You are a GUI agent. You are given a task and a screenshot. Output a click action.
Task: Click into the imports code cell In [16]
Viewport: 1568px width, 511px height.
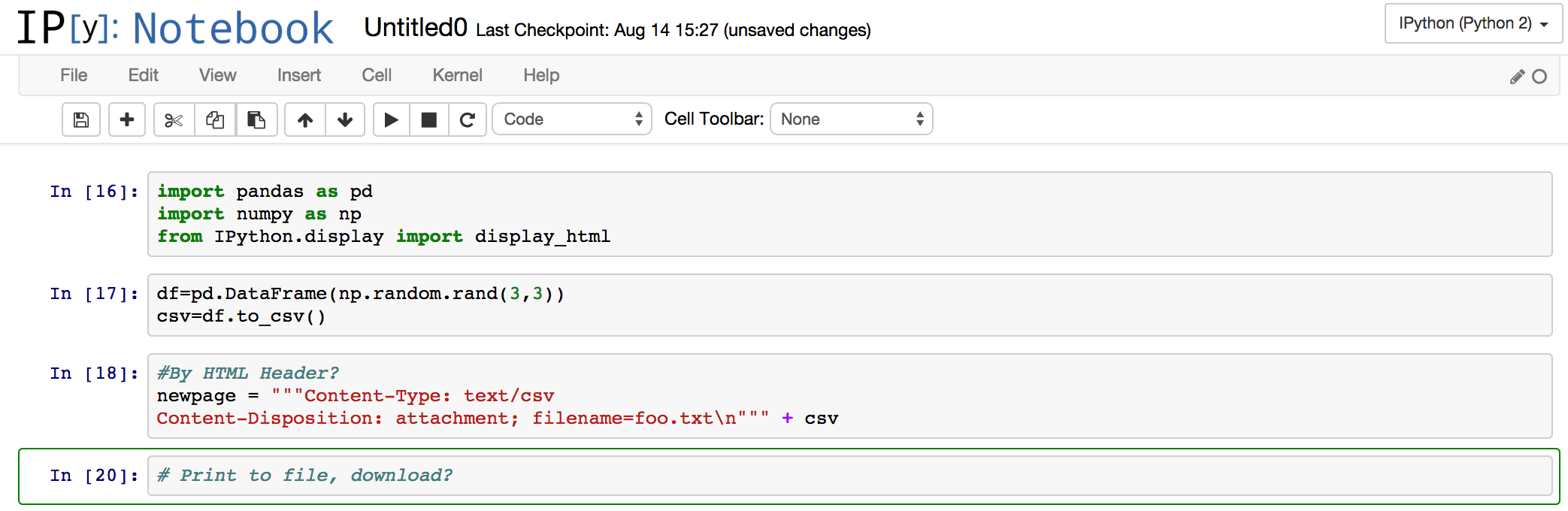[850, 214]
